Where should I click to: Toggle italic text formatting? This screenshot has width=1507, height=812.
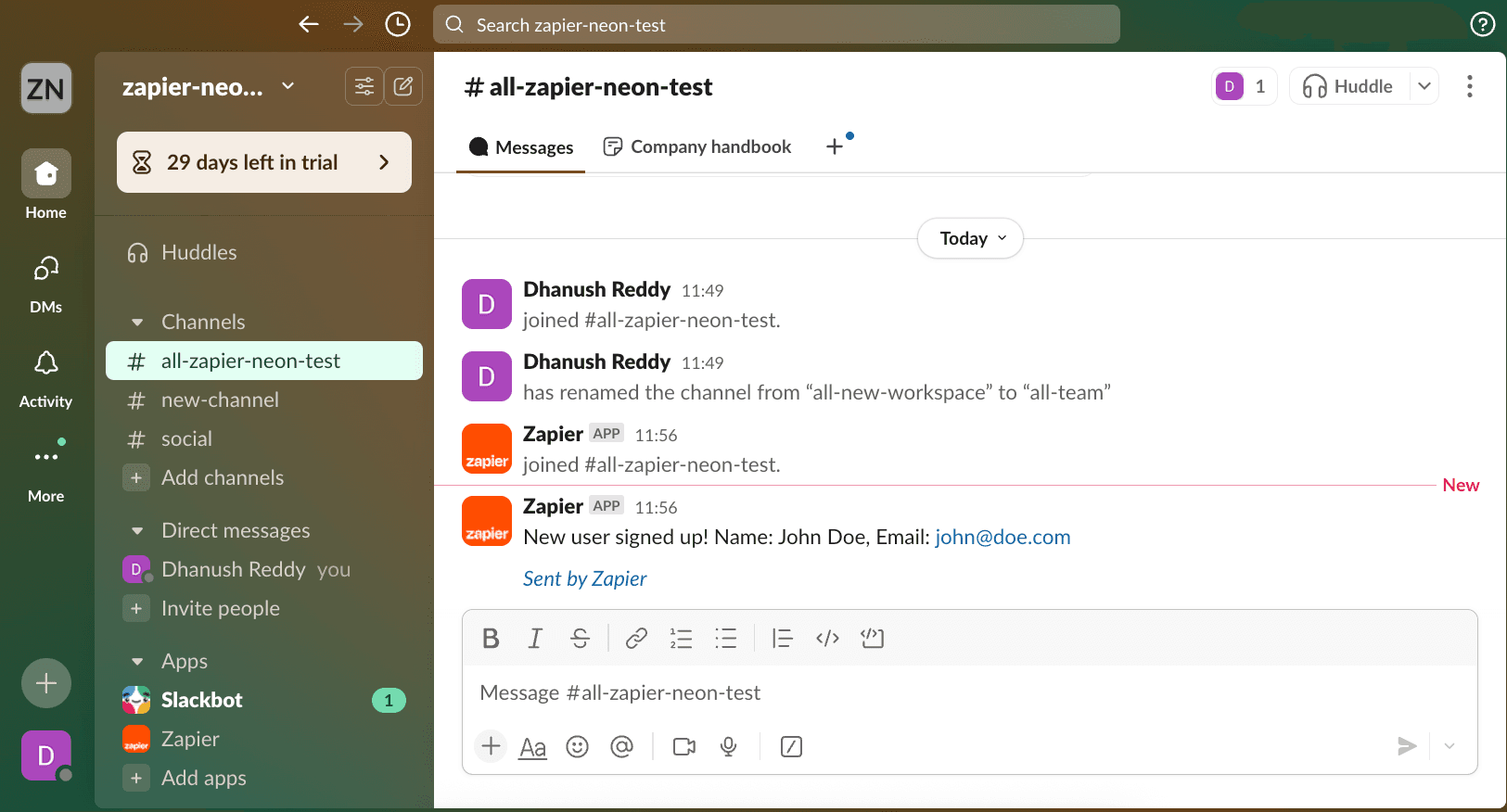535,638
